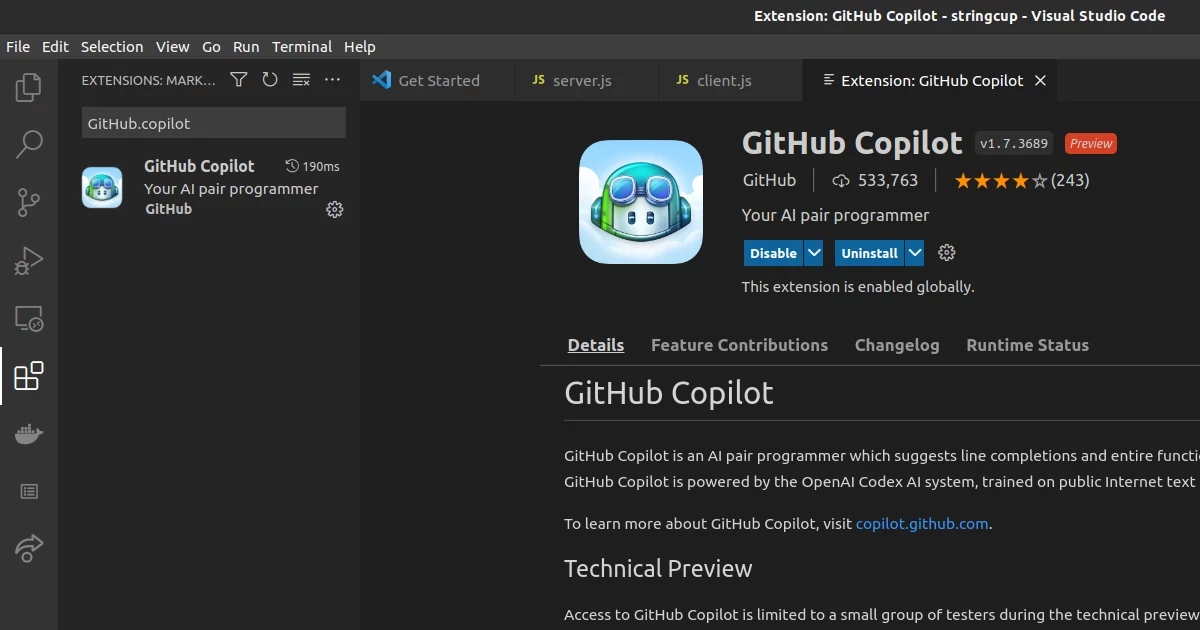1200x630 pixels.
Task: Open the Remote Explorer view
Action: 29,319
